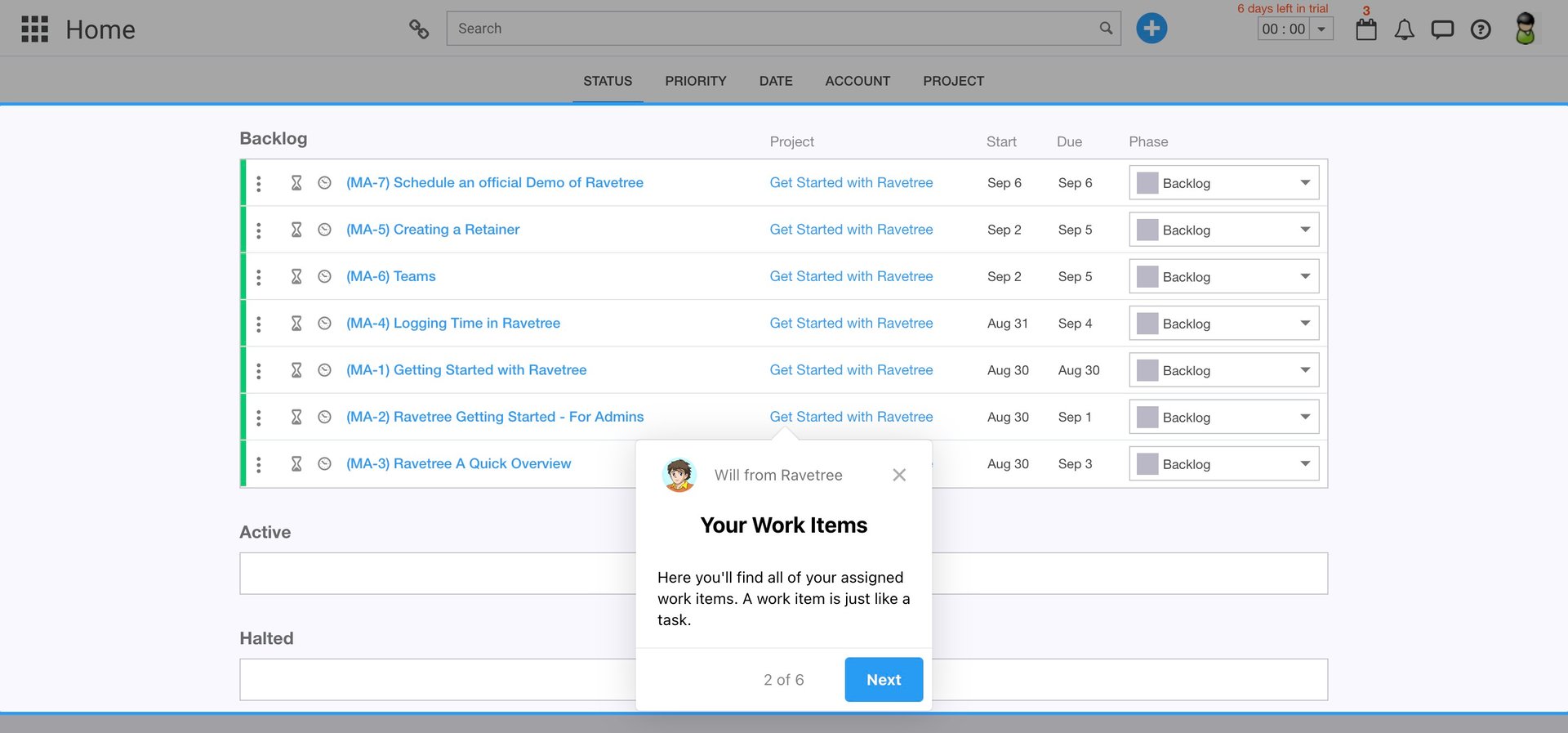Click the clock icon on MA-5 row

click(x=324, y=230)
